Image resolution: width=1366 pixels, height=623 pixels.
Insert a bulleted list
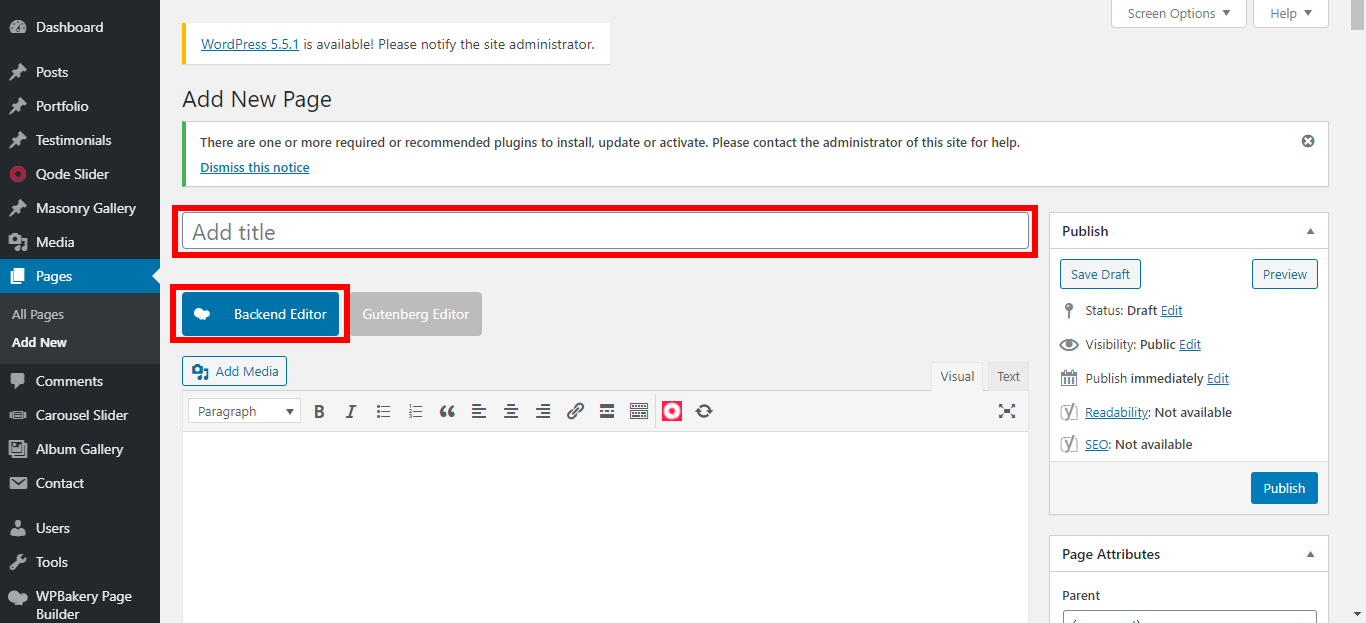pyautogui.click(x=383, y=411)
